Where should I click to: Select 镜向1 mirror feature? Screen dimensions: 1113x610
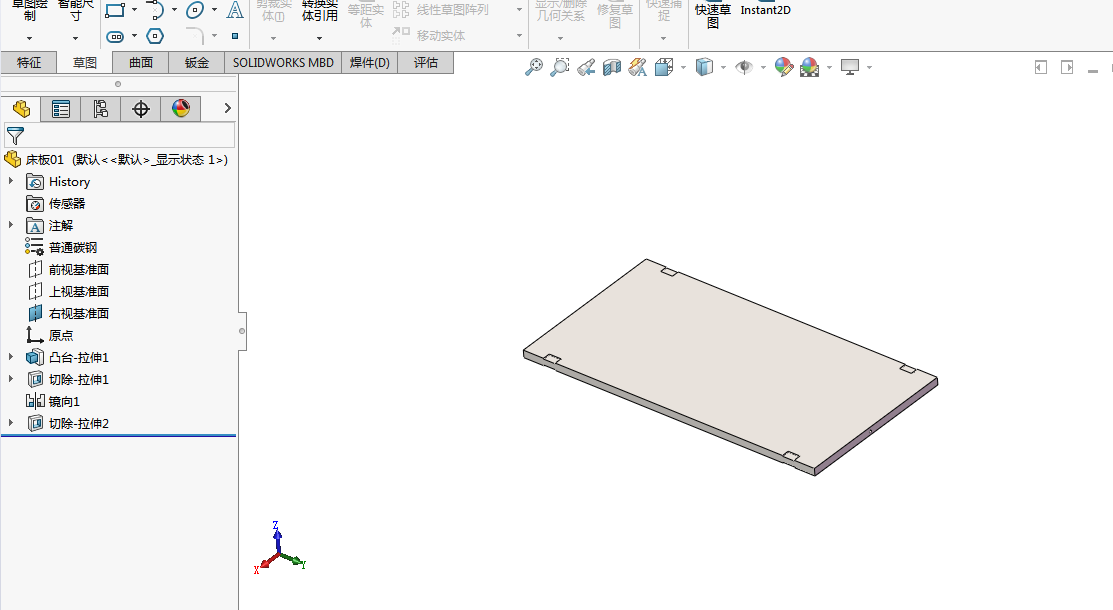(x=53, y=401)
